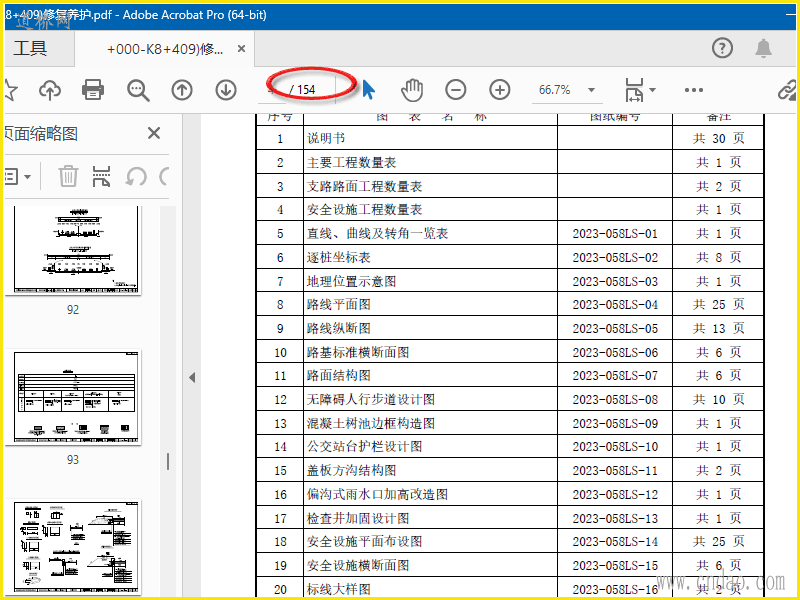The width and height of the screenshot is (800, 600).
Task: Click the text 标线大样图
Action: 339,589
